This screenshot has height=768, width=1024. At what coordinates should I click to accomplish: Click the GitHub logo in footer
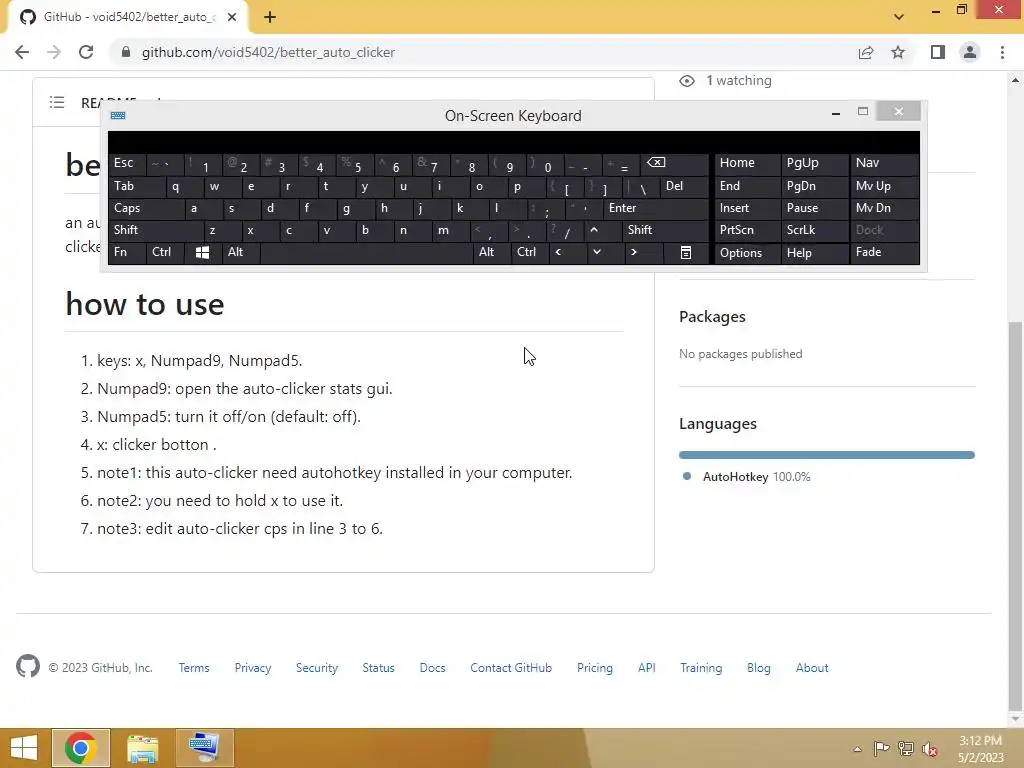(x=27, y=667)
